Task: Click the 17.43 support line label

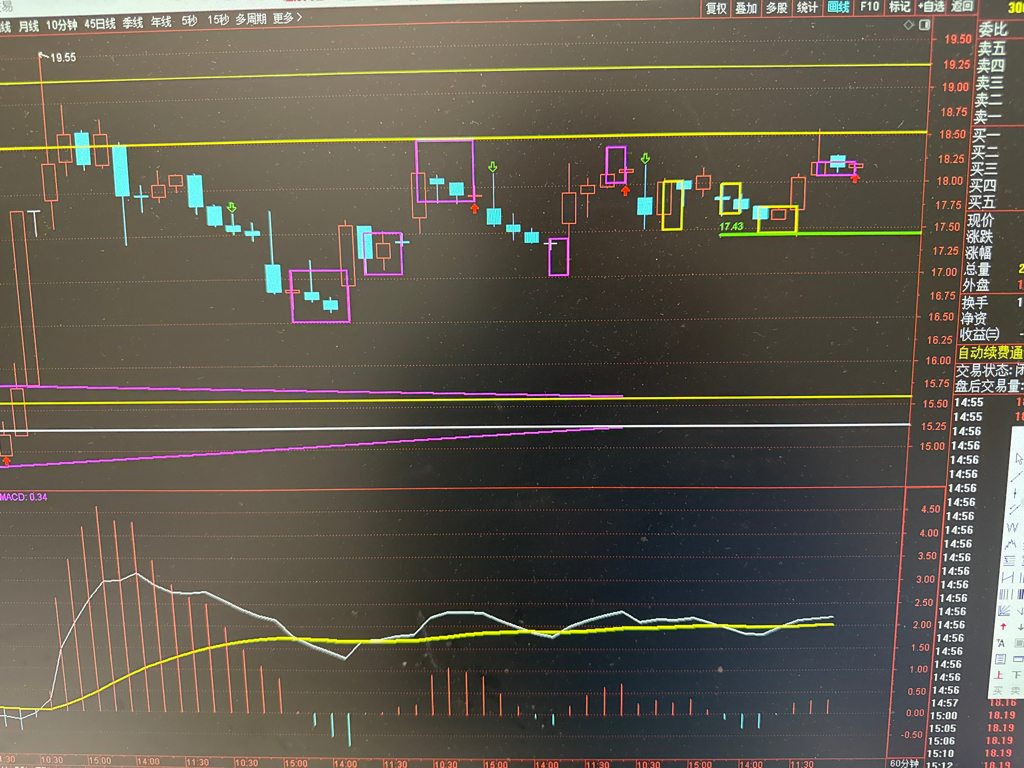Action: 731,227
